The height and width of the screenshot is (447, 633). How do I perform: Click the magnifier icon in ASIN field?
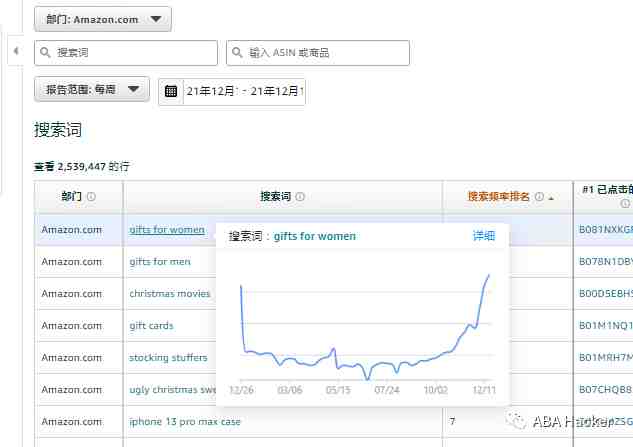click(237, 52)
